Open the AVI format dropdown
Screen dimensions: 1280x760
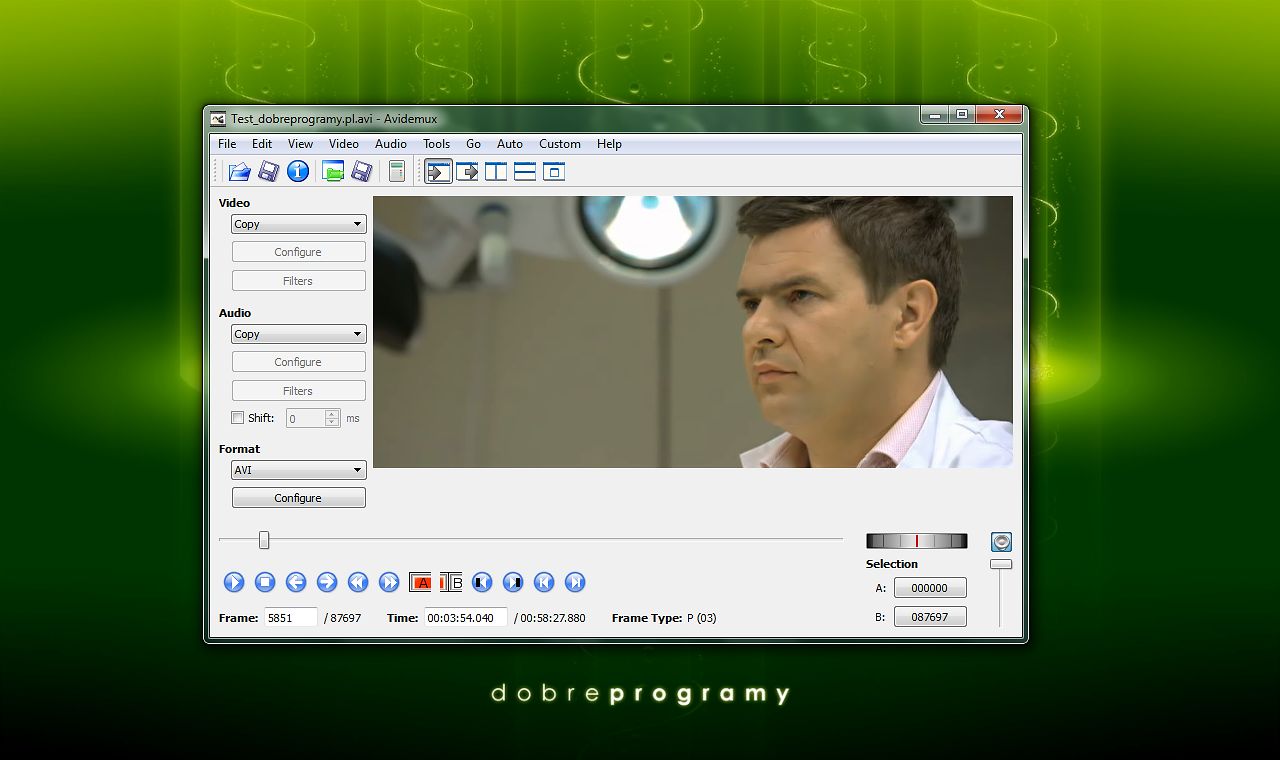coord(298,470)
